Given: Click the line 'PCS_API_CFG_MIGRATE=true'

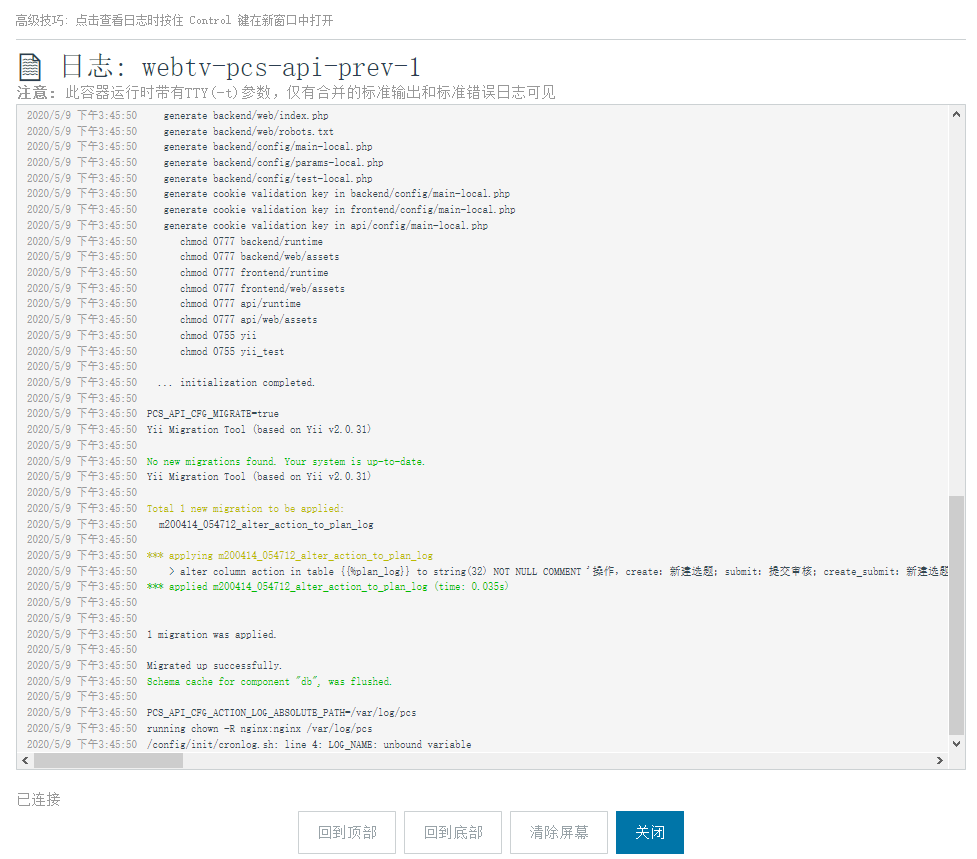Looking at the screenshot, I should [212, 414].
